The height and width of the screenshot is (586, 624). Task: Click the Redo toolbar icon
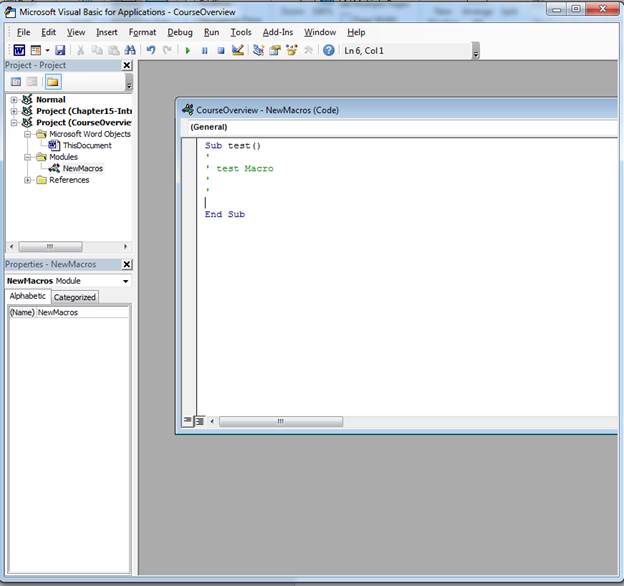pyautogui.click(x=167, y=50)
